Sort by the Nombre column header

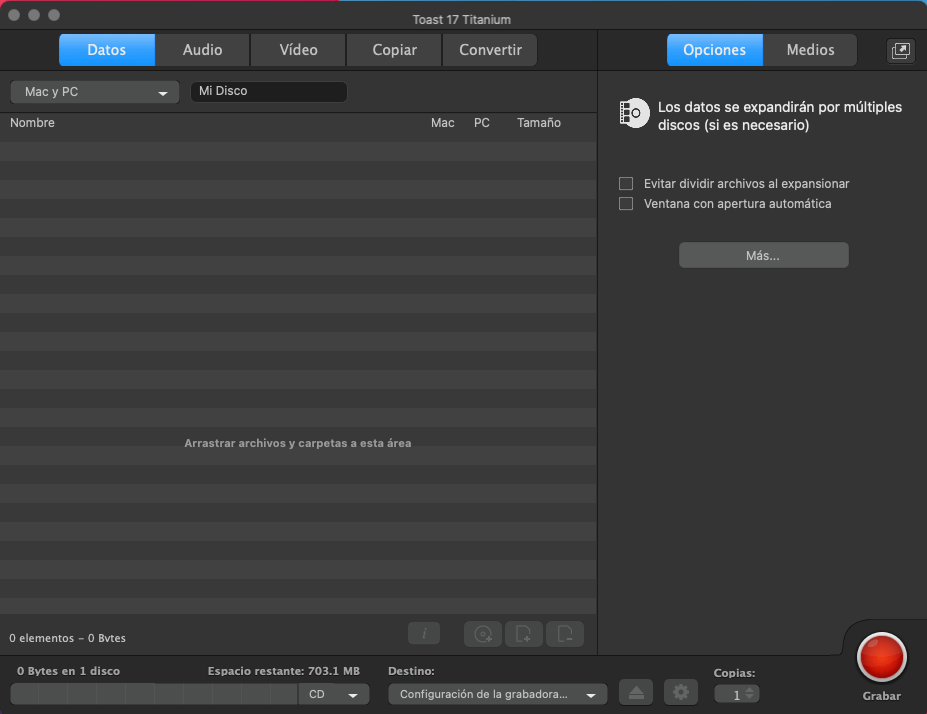33,123
